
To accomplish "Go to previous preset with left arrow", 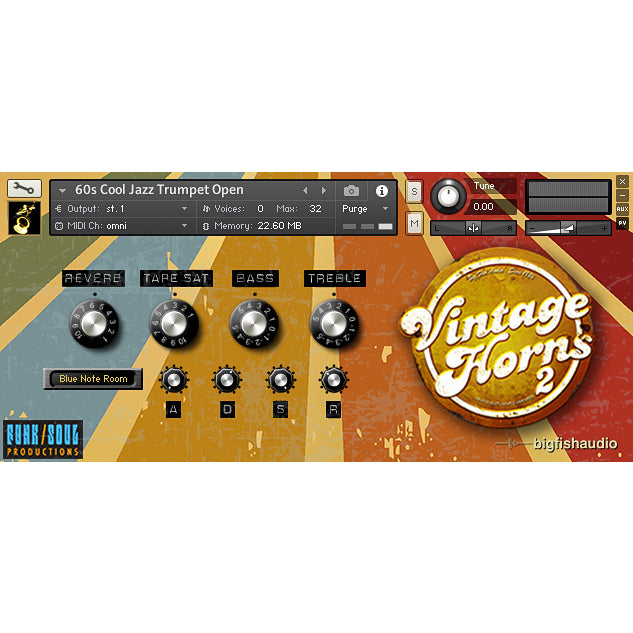I will (305, 191).
